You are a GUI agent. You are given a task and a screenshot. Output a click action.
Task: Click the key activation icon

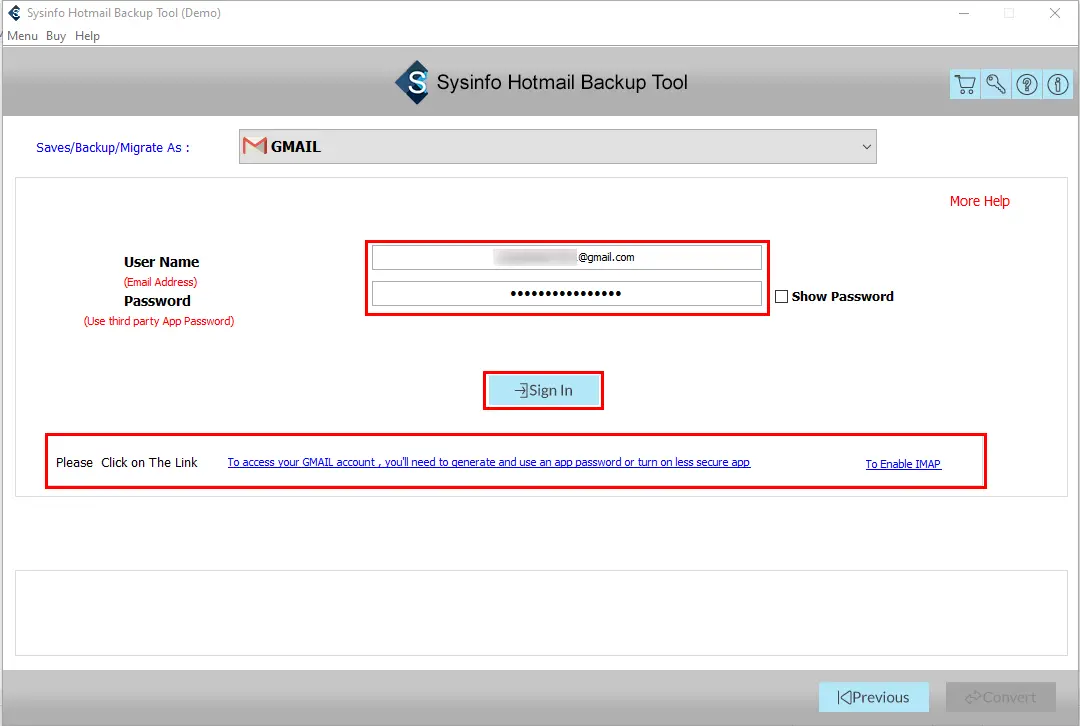point(996,84)
